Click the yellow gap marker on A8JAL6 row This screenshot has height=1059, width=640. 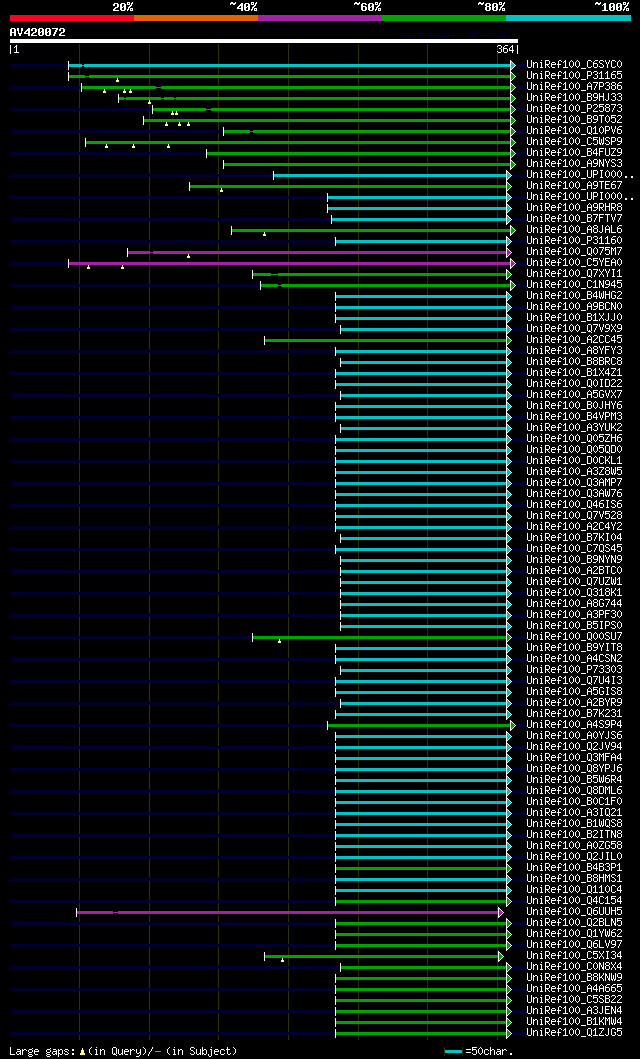point(265,234)
